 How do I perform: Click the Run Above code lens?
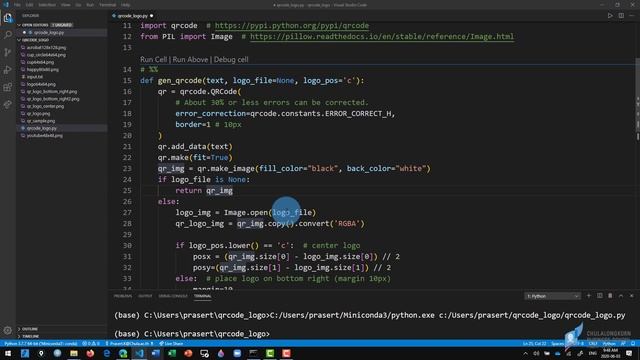190,60
